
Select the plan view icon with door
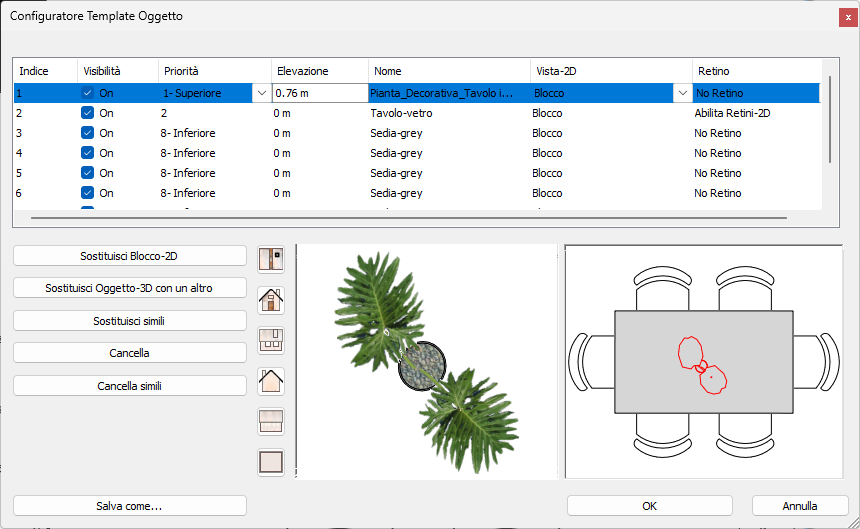point(271,259)
